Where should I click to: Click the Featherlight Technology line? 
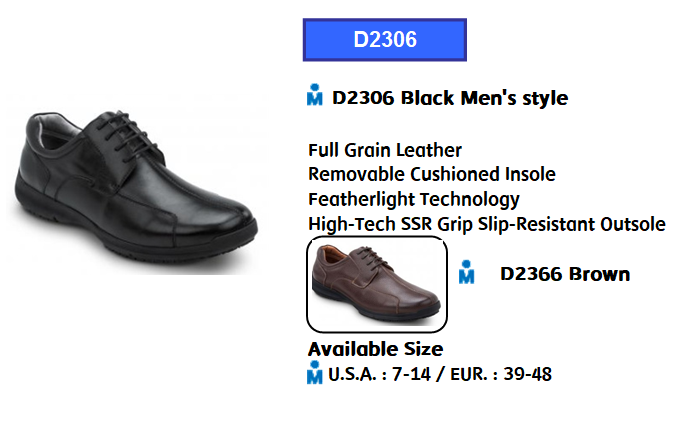tap(414, 199)
